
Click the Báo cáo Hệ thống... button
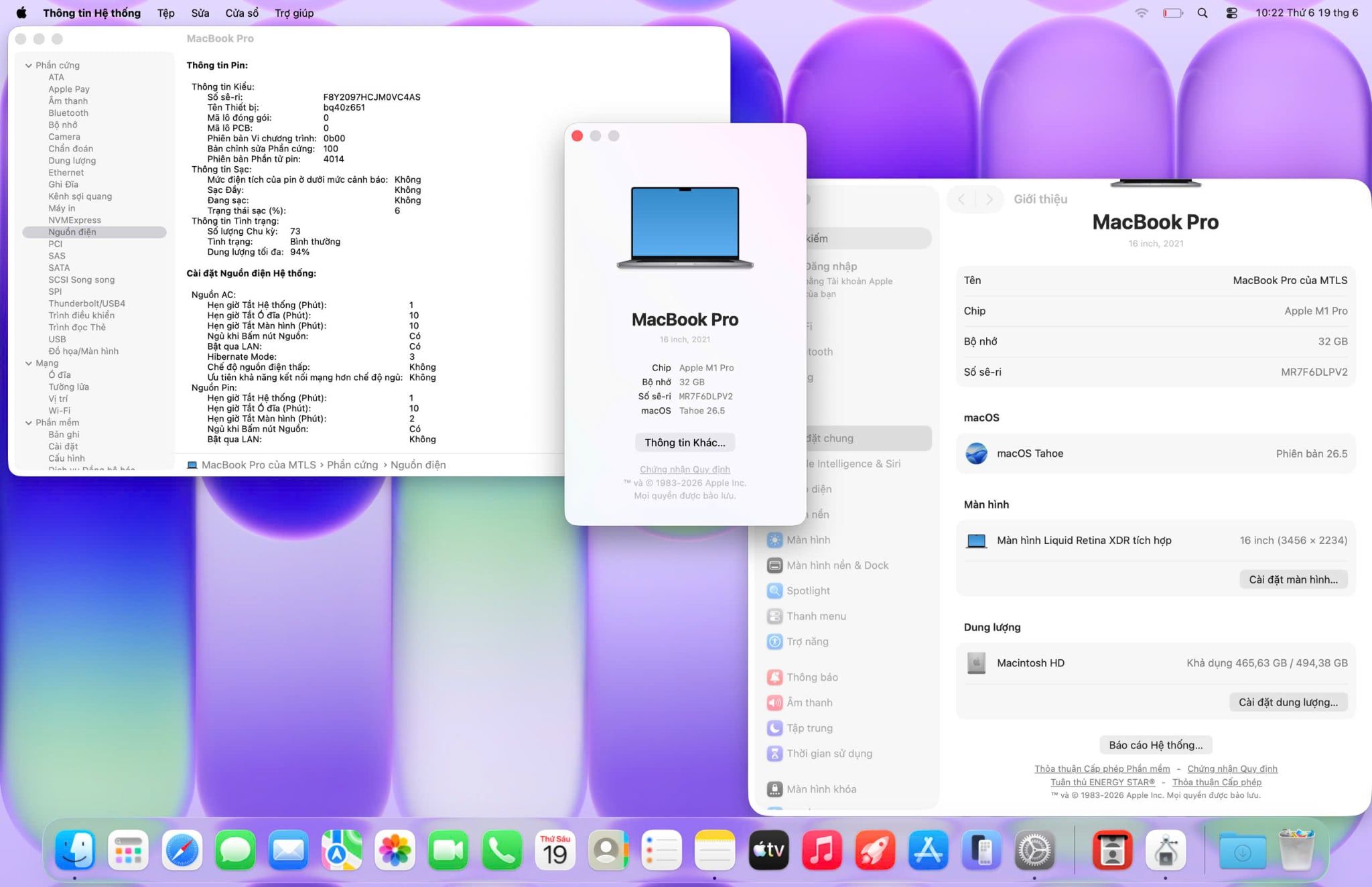point(1156,745)
